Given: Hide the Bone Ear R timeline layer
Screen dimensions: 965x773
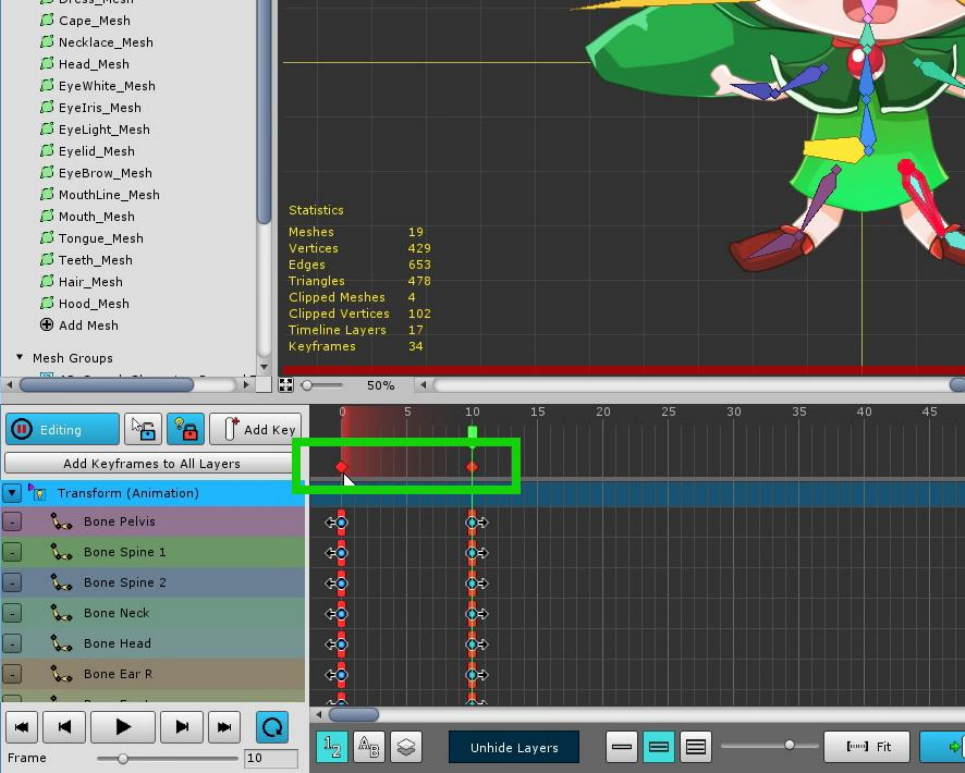Looking at the screenshot, I should [x=12, y=674].
